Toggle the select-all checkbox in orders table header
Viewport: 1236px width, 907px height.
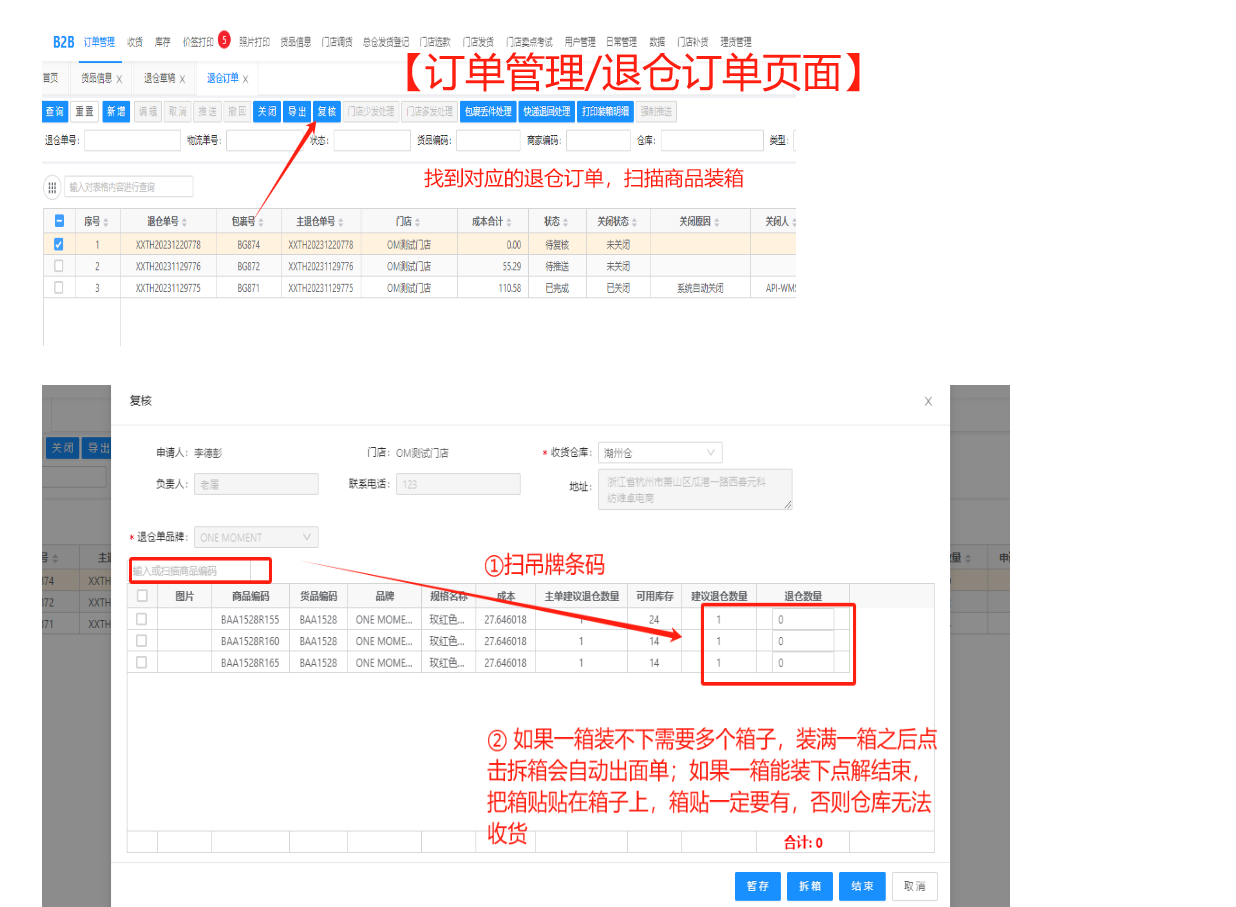tap(59, 222)
